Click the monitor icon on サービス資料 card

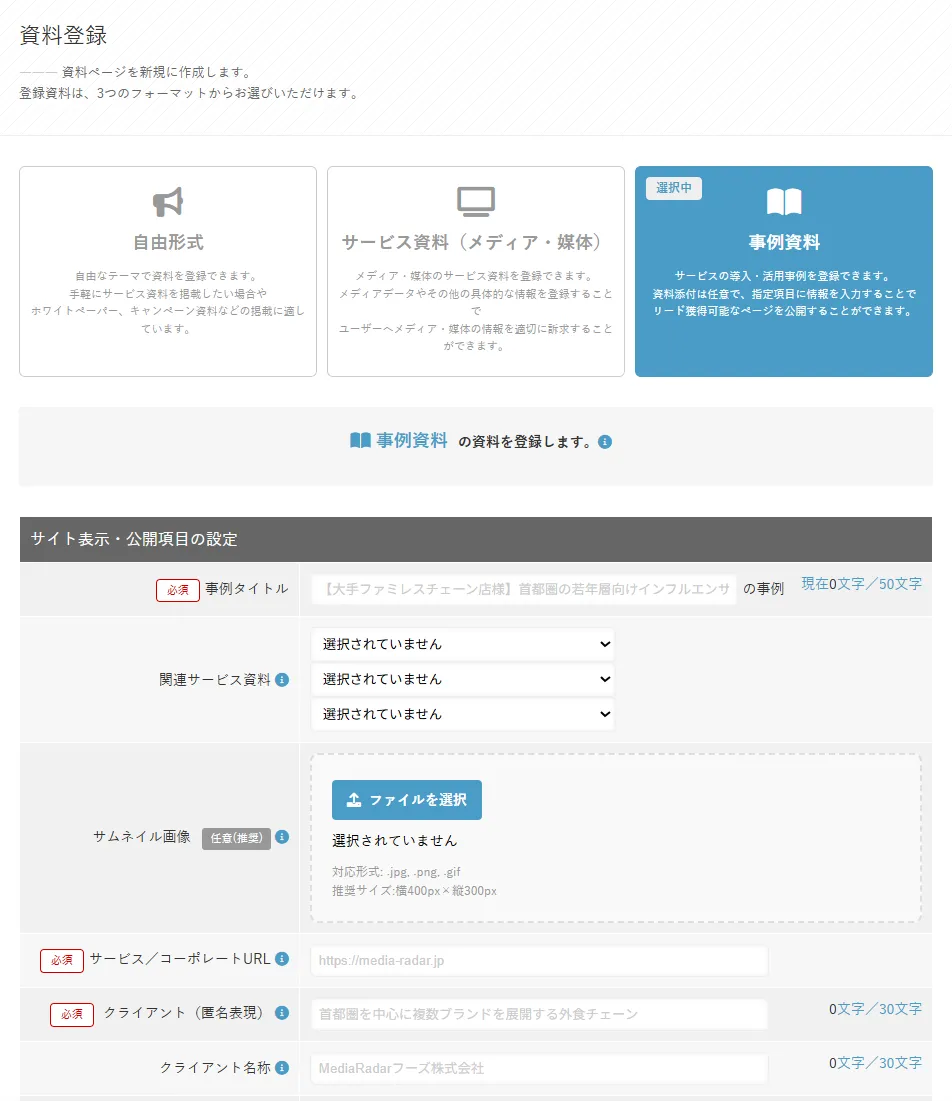tap(476, 199)
